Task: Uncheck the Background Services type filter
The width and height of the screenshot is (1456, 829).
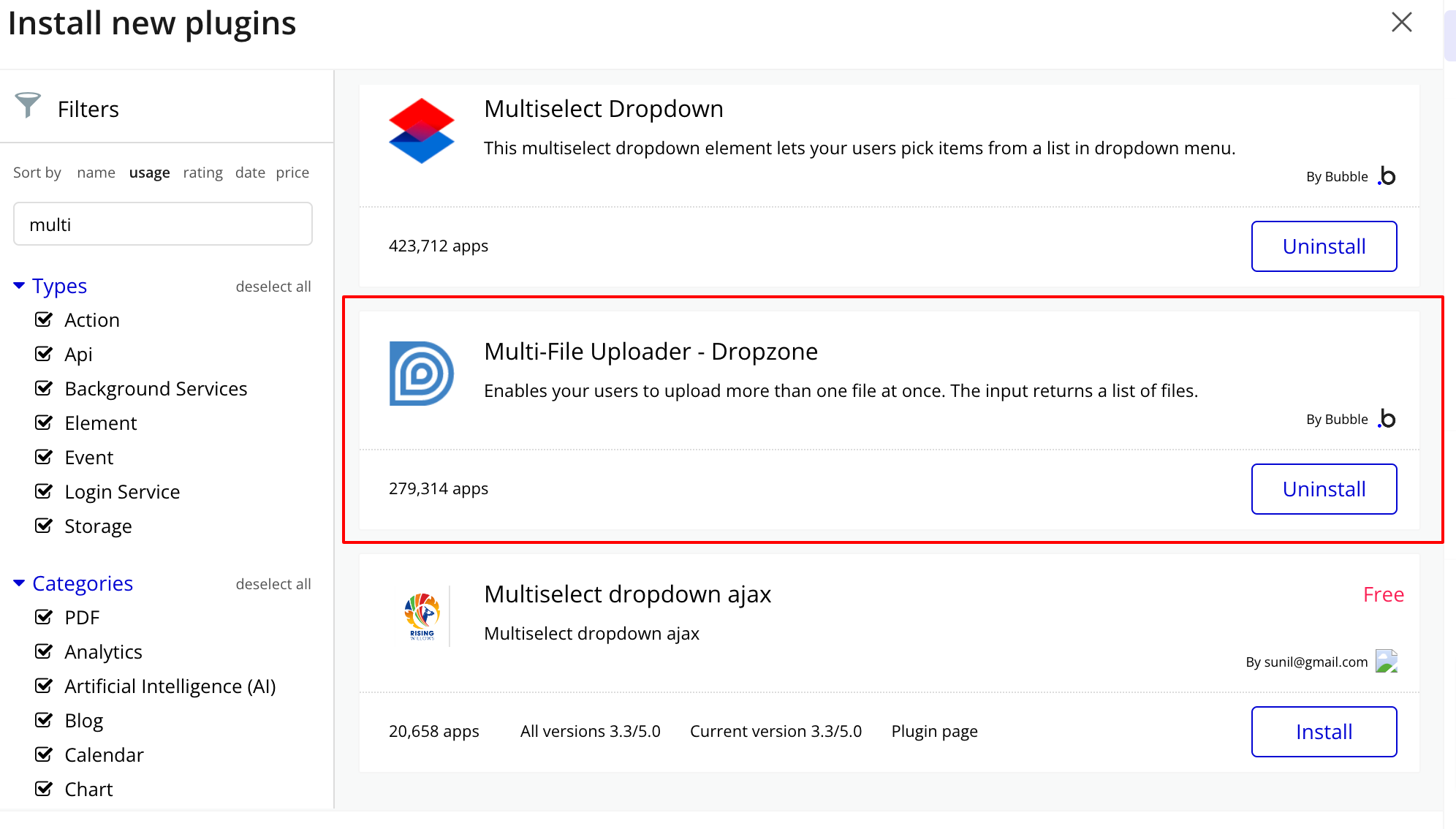Action: [x=44, y=388]
